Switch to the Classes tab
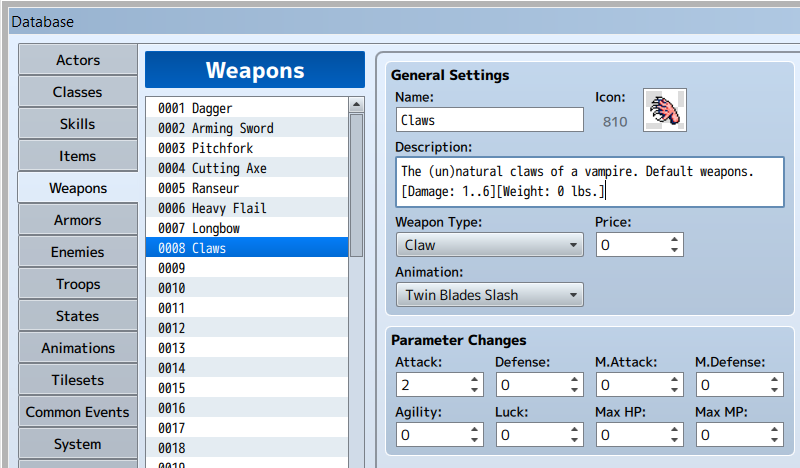Image resolution: width=800 pixels, height=468 pixels. coord(78,92)
